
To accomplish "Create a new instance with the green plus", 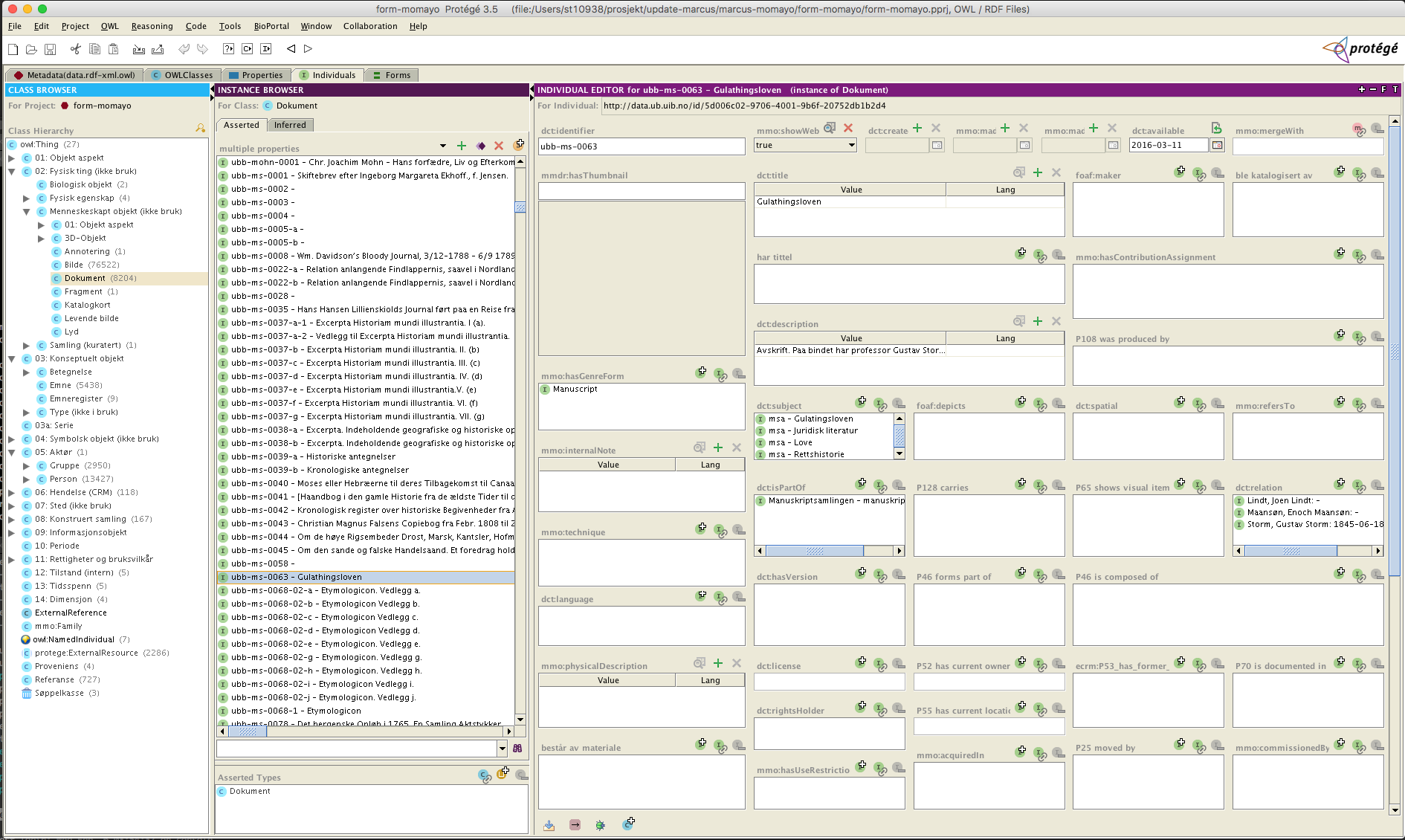I will [462, 146].
